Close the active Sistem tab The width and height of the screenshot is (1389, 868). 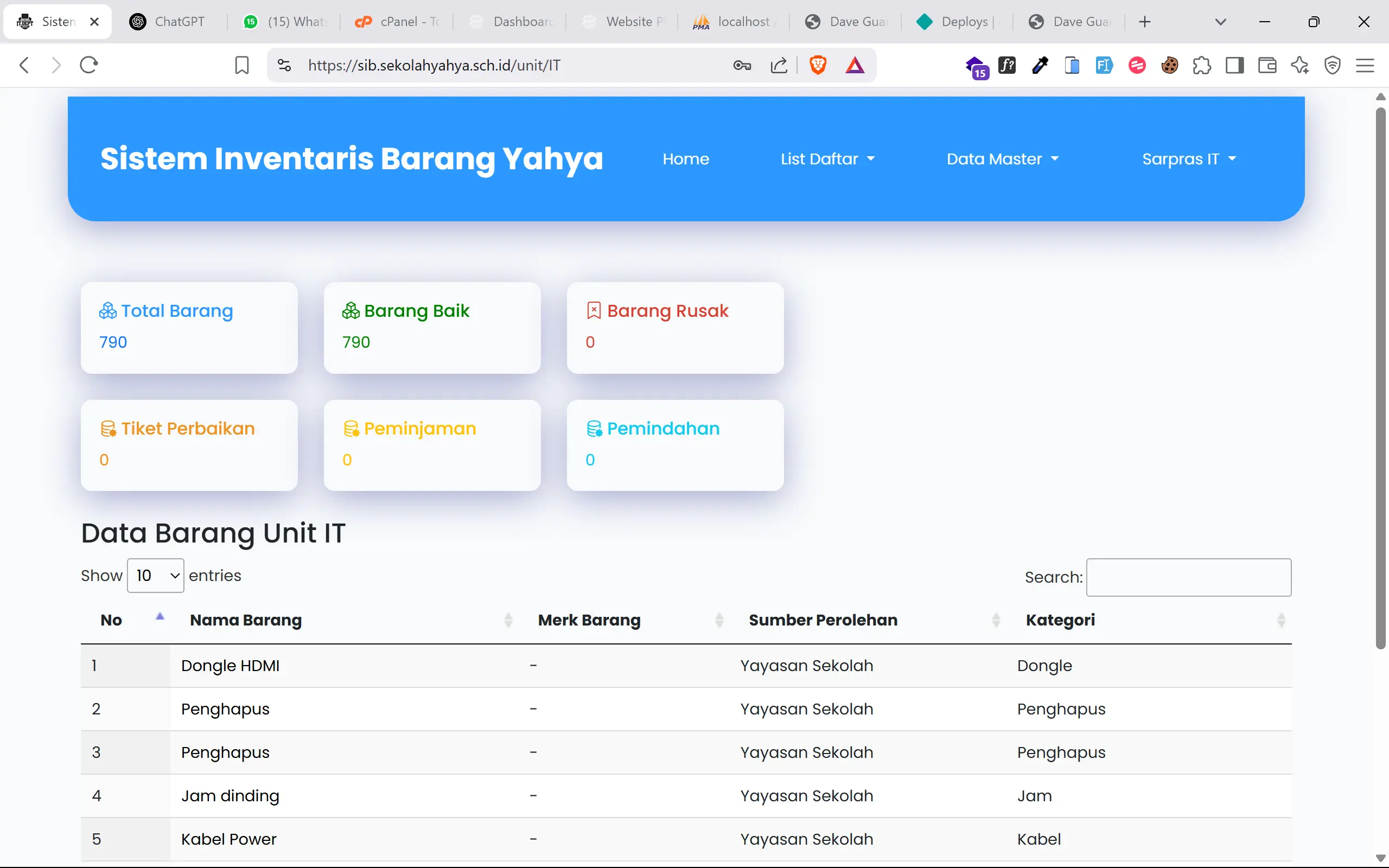[x=95, y=22]
